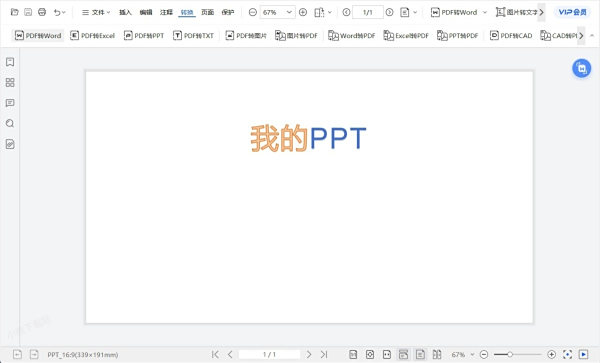Toggle continuous scrolling mode in status bar
Viewport: 600px width, 363px height.
[403, 355]
